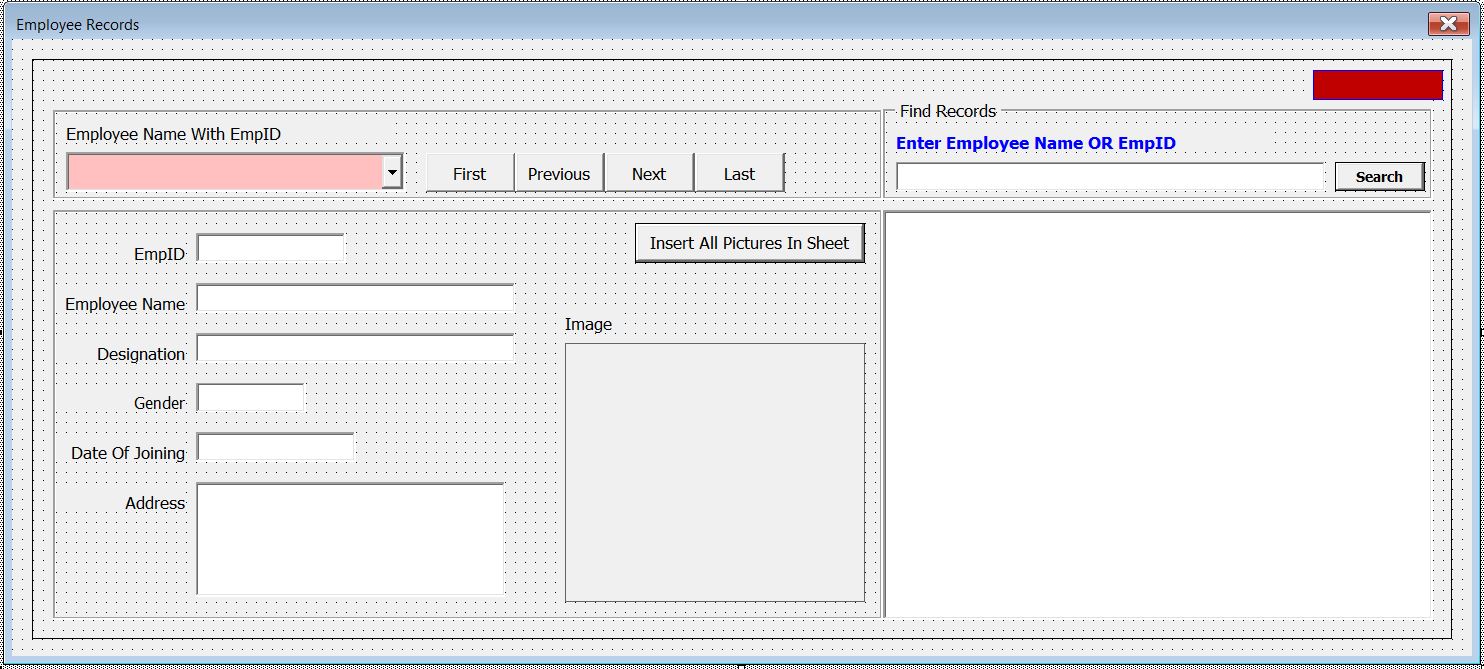The height and width of the screenshot is (669, 1484).
Task: Click the 'Address' label
Action: coord(155,503)
